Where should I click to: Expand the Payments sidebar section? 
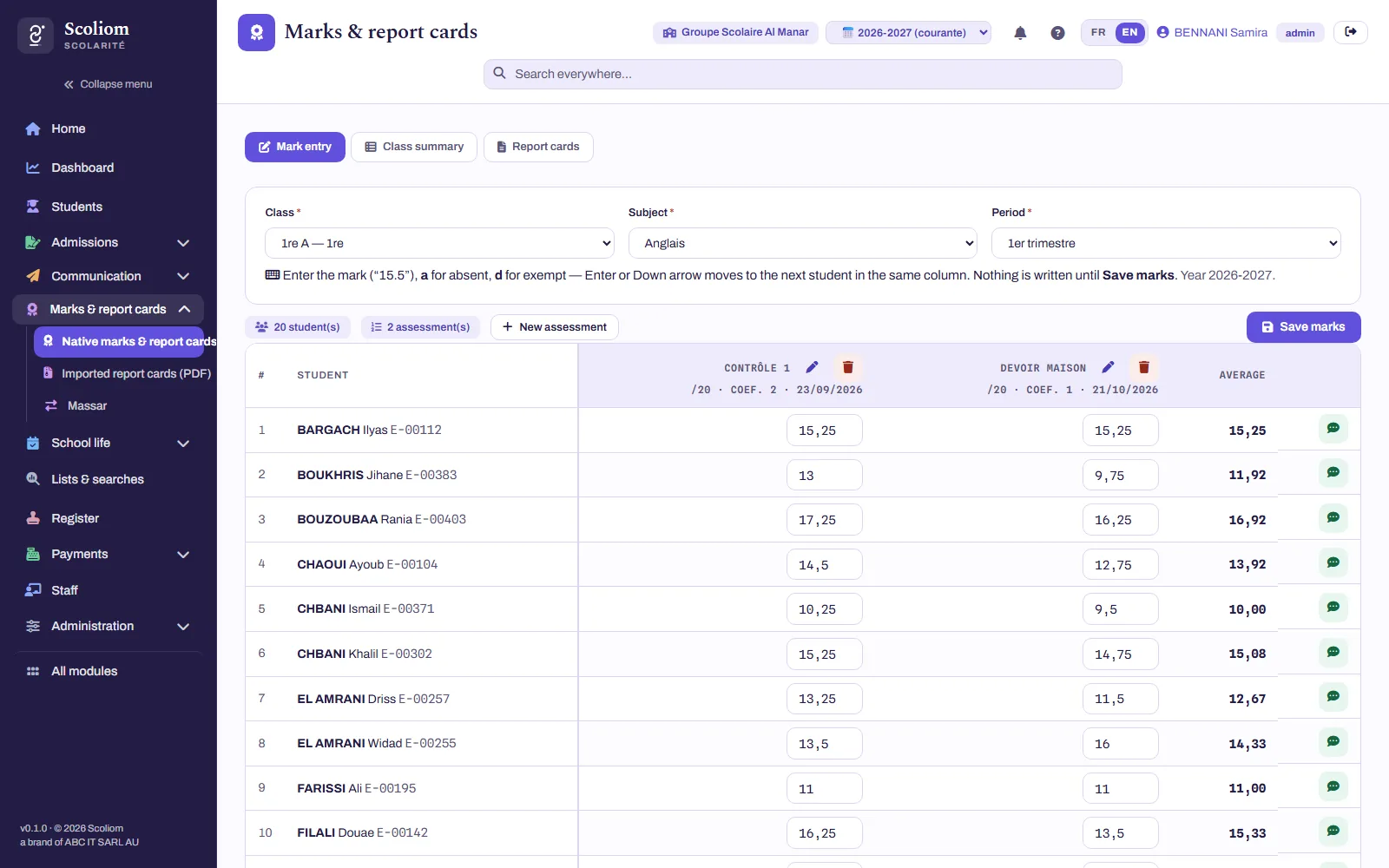pos(109,554)
